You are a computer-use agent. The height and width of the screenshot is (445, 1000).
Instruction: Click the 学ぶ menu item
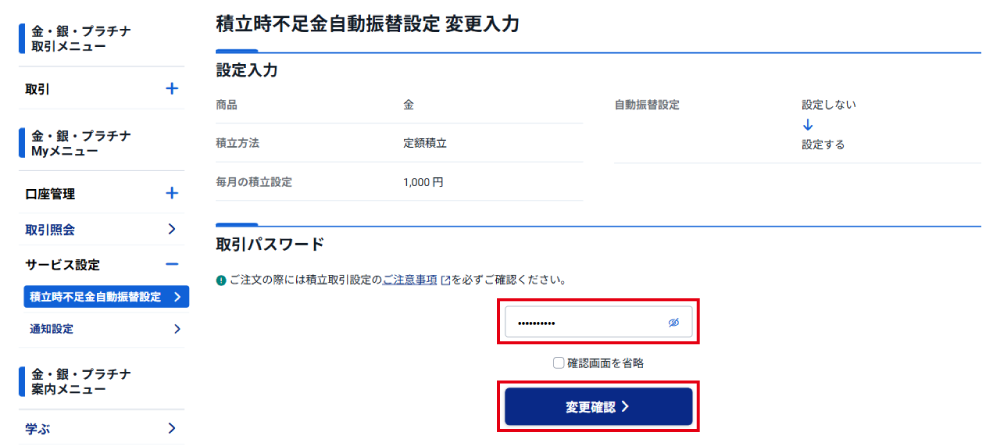click(39, 429)
